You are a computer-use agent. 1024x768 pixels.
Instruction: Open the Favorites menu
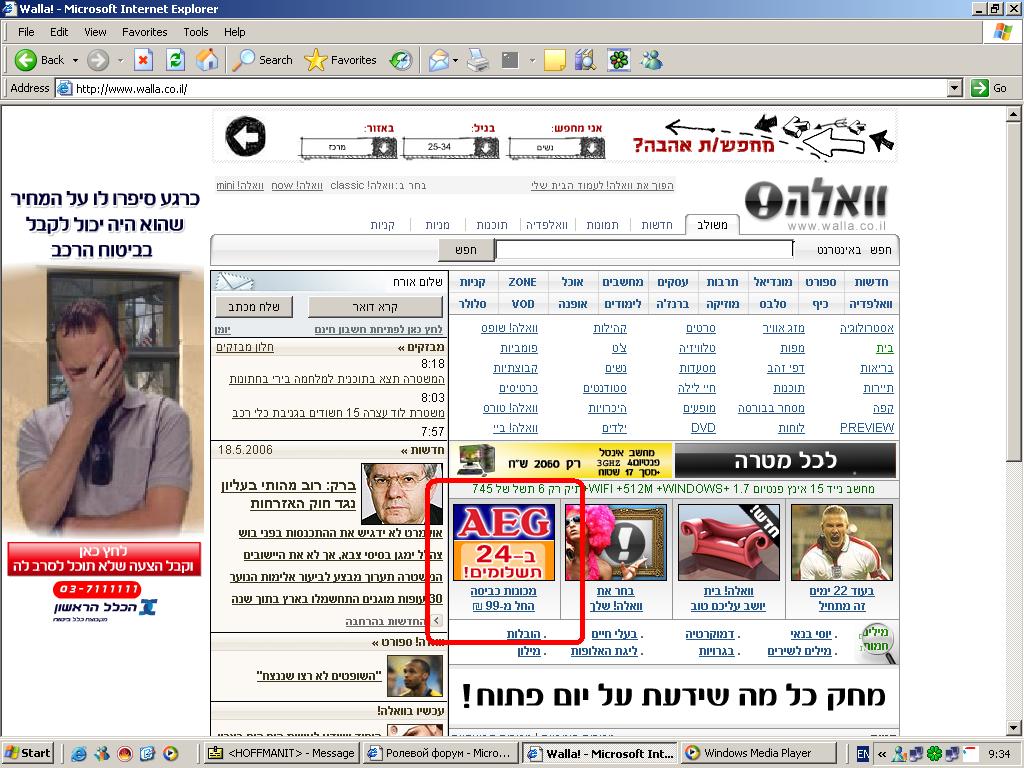(x=144, y=32)
